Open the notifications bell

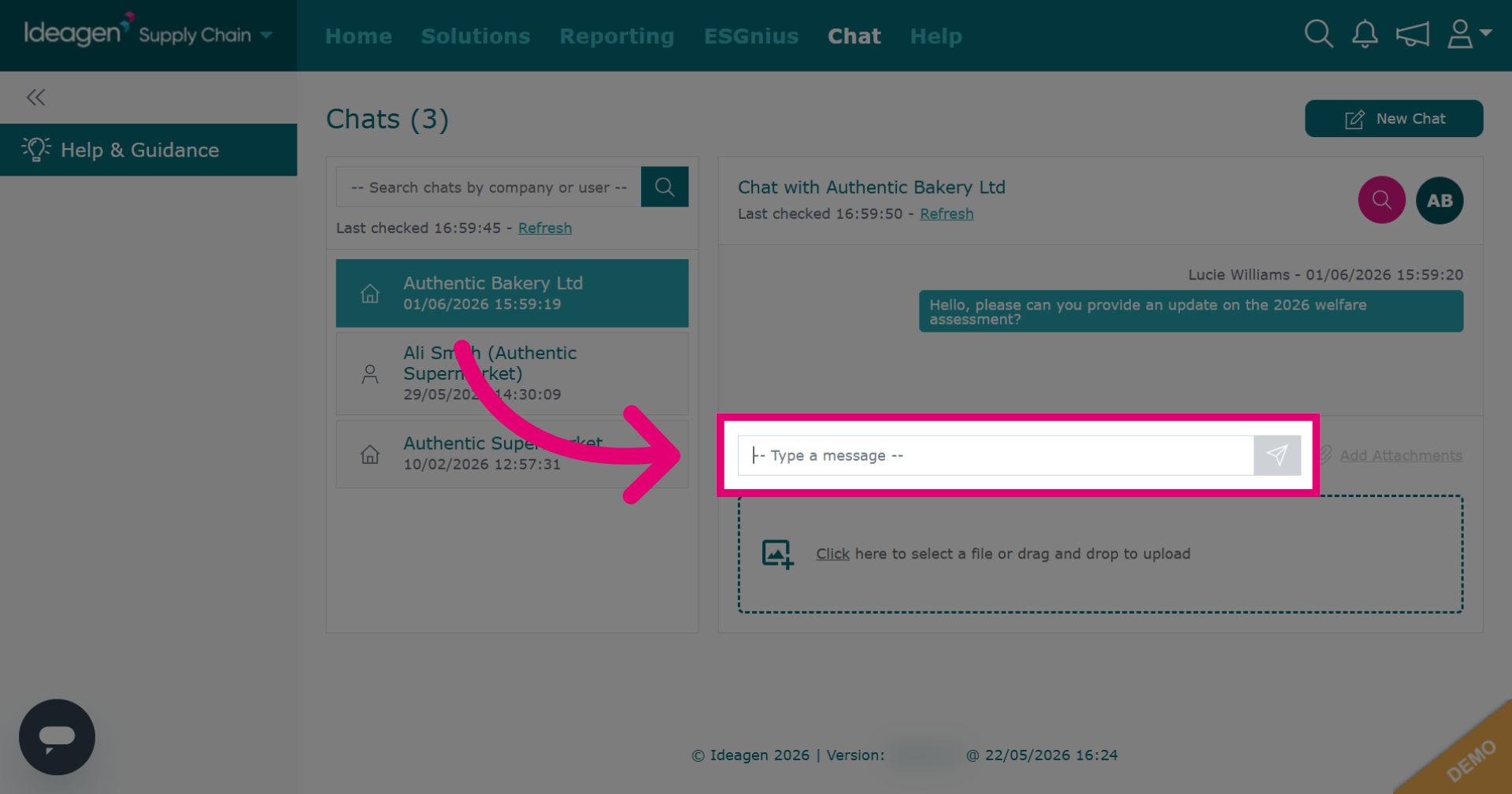pos(1365,34)
